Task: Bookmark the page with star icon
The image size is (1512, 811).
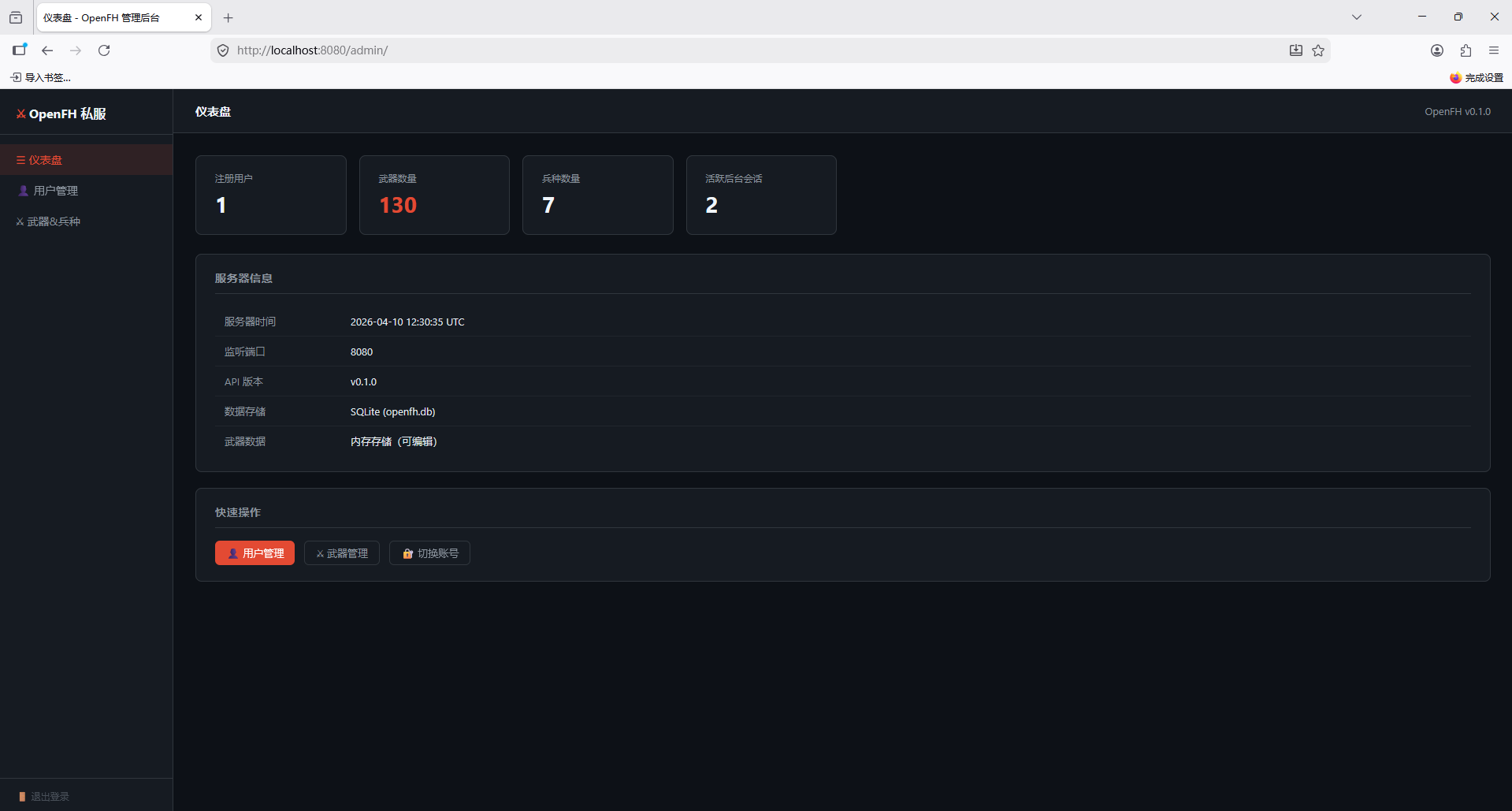Action: click(x=1318, y=50)
